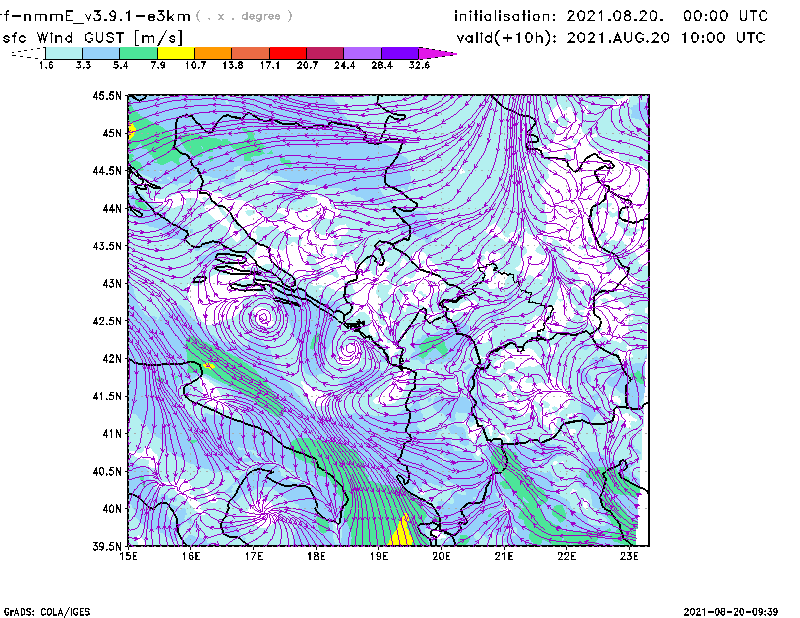Click the yellow gust patch near 39.5N 19.4E

pyautogui.click(x=402, y=532)
